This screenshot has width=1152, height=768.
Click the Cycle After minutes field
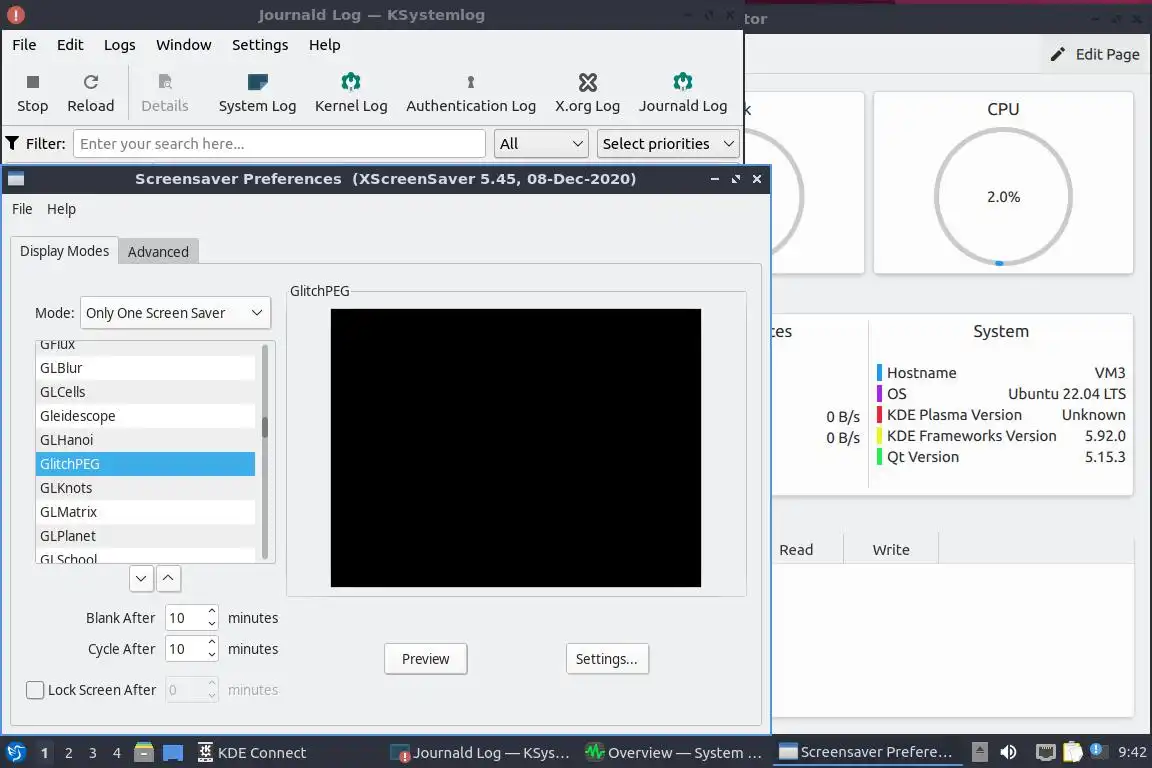191,649
